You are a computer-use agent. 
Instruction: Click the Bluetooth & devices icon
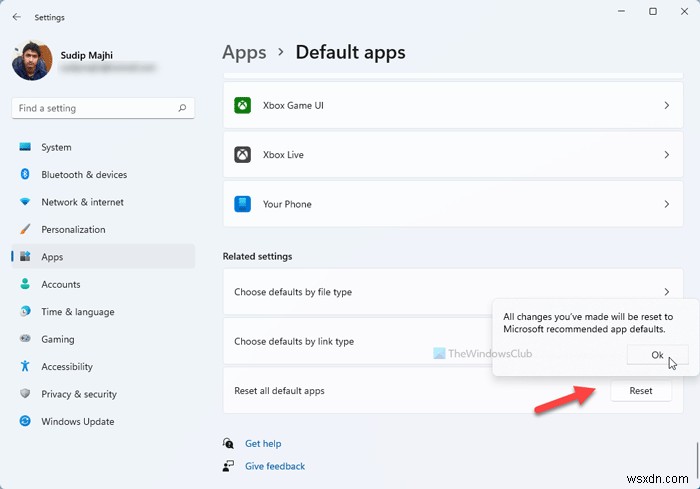(26, 174)
